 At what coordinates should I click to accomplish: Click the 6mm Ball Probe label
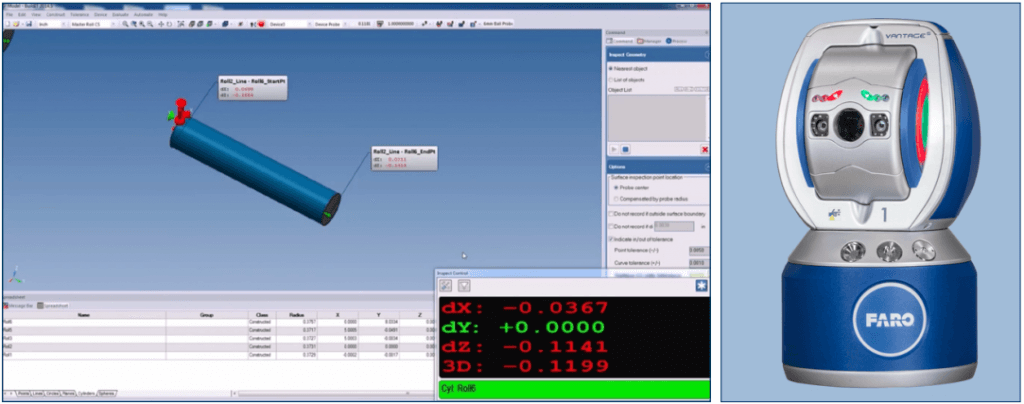pos(498,23)
